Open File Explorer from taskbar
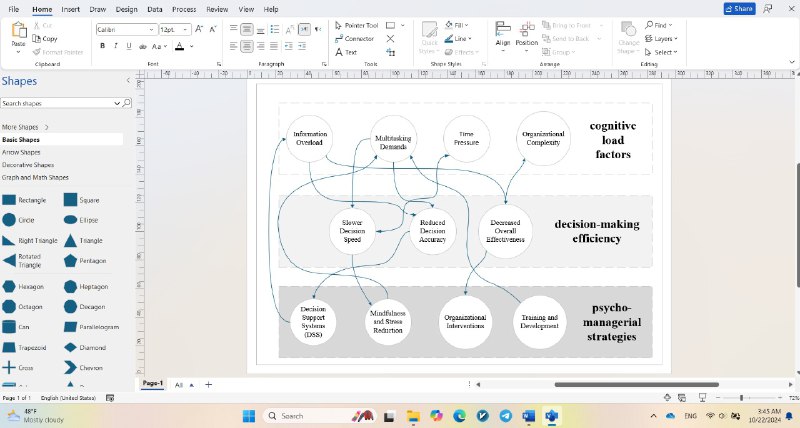 pos(413,416)
